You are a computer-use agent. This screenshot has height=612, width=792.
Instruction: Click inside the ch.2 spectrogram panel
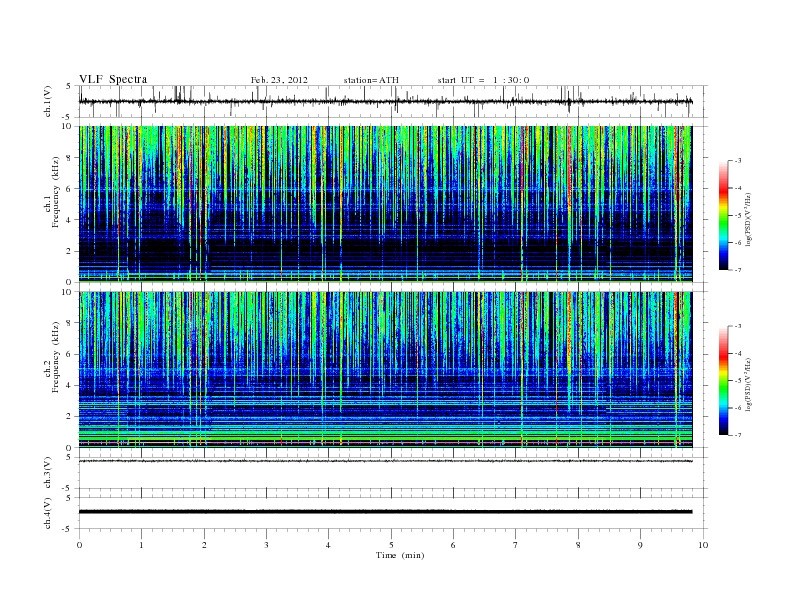coord(385,369)
